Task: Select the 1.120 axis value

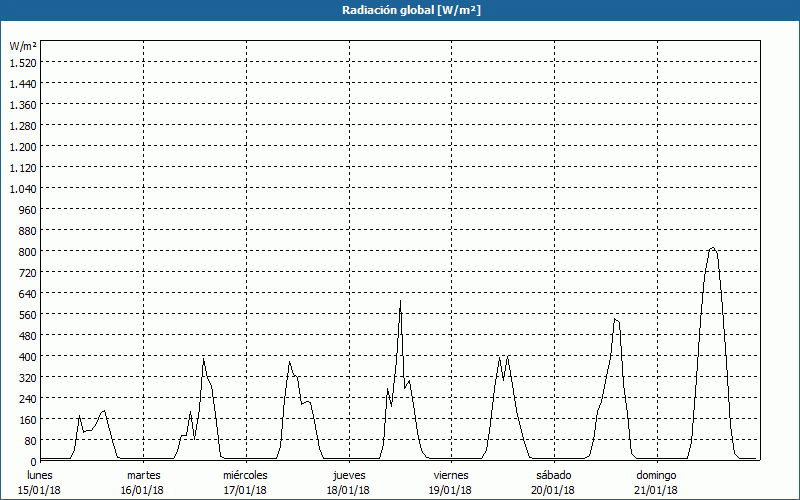Action: 23,168
